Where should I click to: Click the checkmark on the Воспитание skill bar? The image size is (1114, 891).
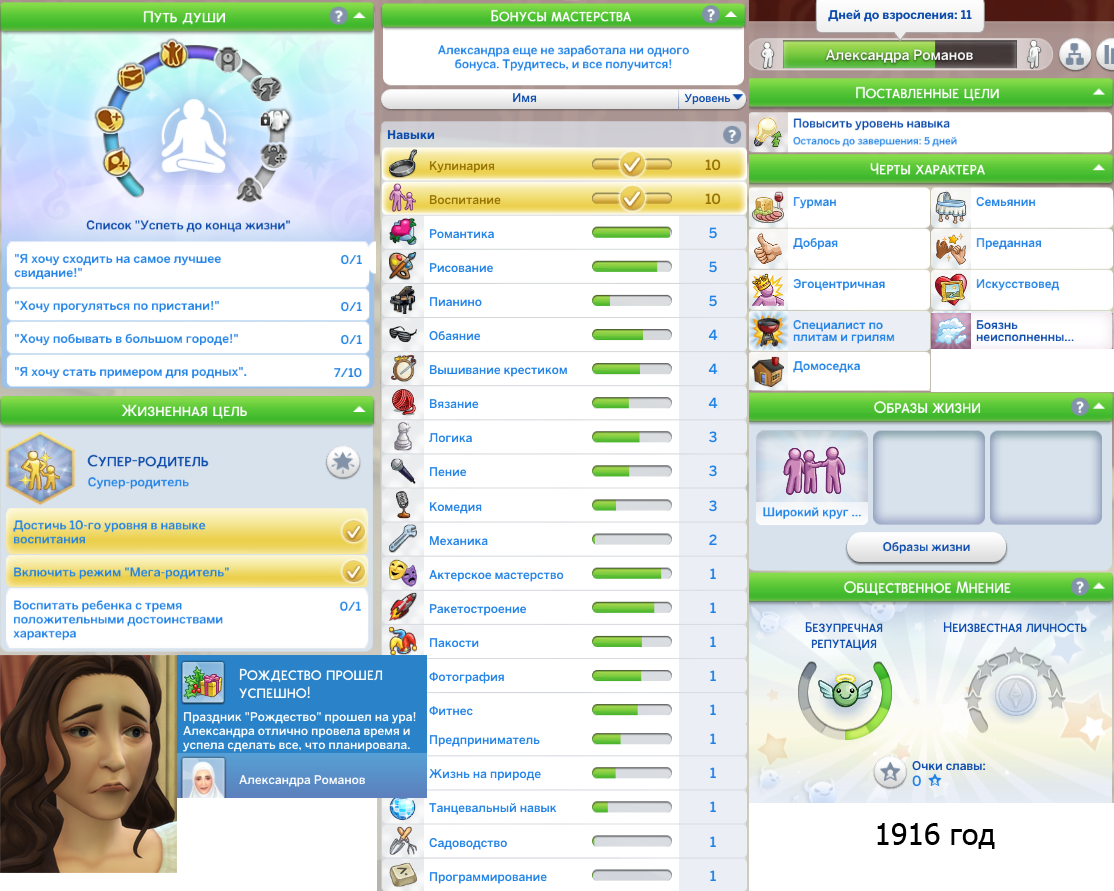click(x=631, y=199)
